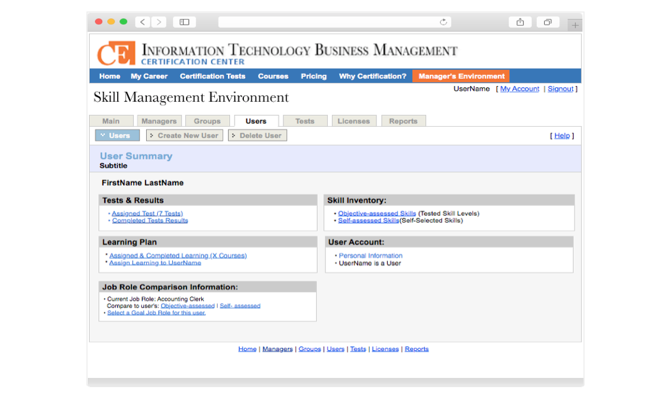Viewport: 660px width, 400px height.
Task: Open the Reports tab
Action: pos(403,121)
